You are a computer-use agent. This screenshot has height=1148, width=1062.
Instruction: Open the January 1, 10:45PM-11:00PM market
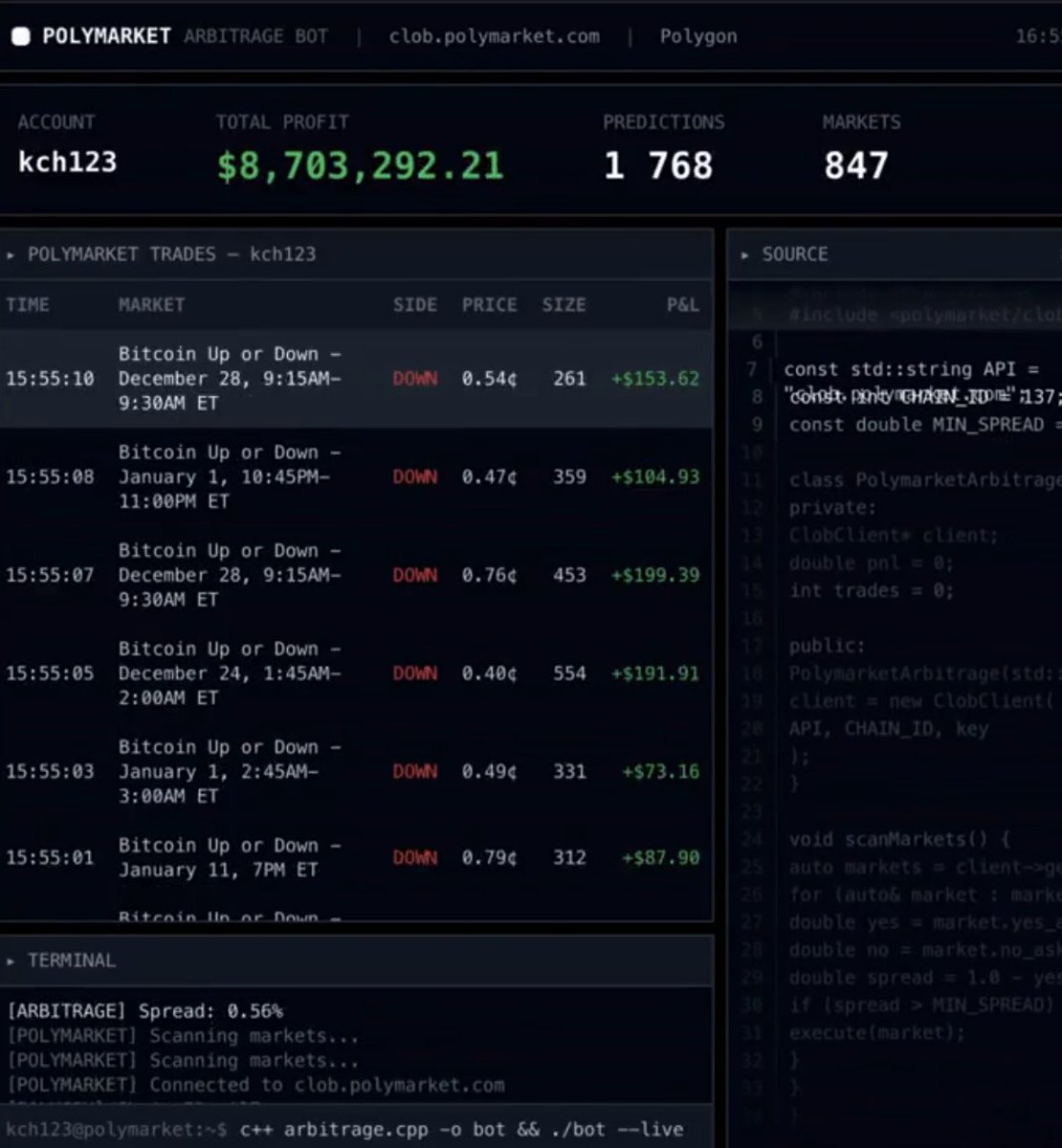230,476
